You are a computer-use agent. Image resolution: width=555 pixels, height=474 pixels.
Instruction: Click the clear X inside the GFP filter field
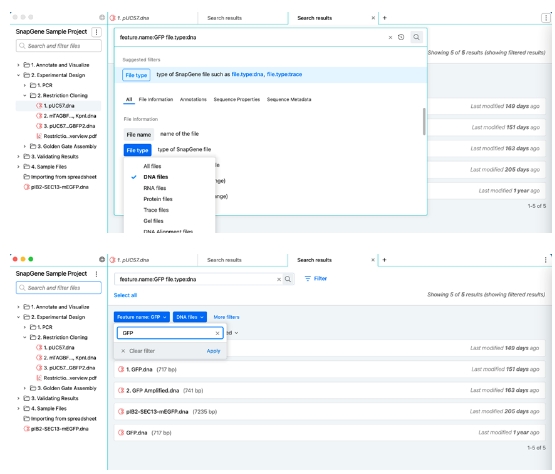point(217,333)
